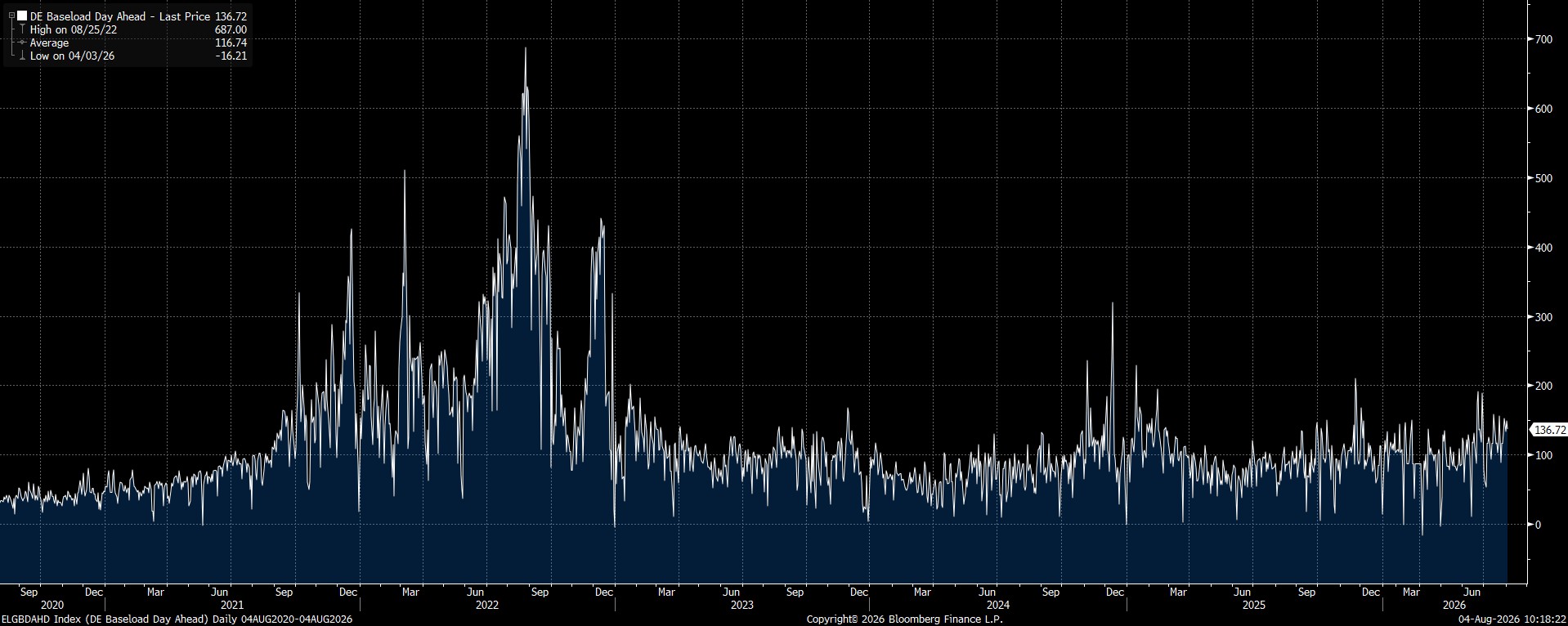Click the 700 tick on price axis

(x=1543, y=39)
